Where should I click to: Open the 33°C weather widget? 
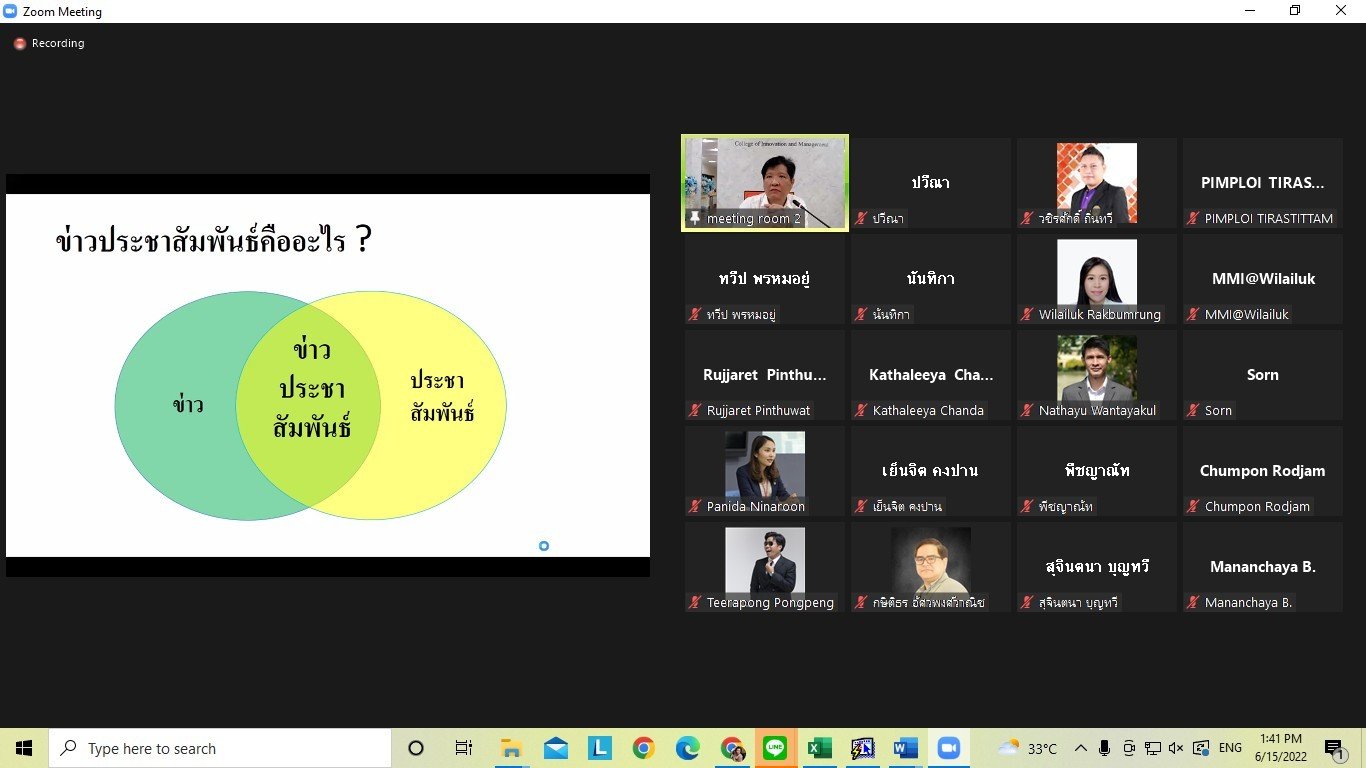click(x=1028, y=748)
